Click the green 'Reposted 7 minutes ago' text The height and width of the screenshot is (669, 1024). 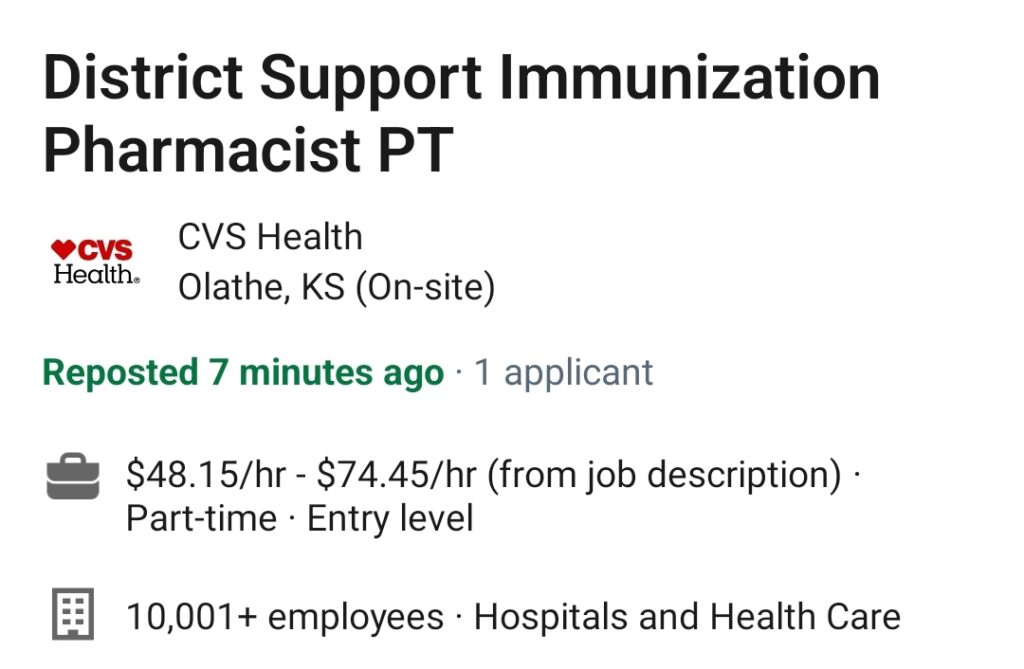click(243, 373)
